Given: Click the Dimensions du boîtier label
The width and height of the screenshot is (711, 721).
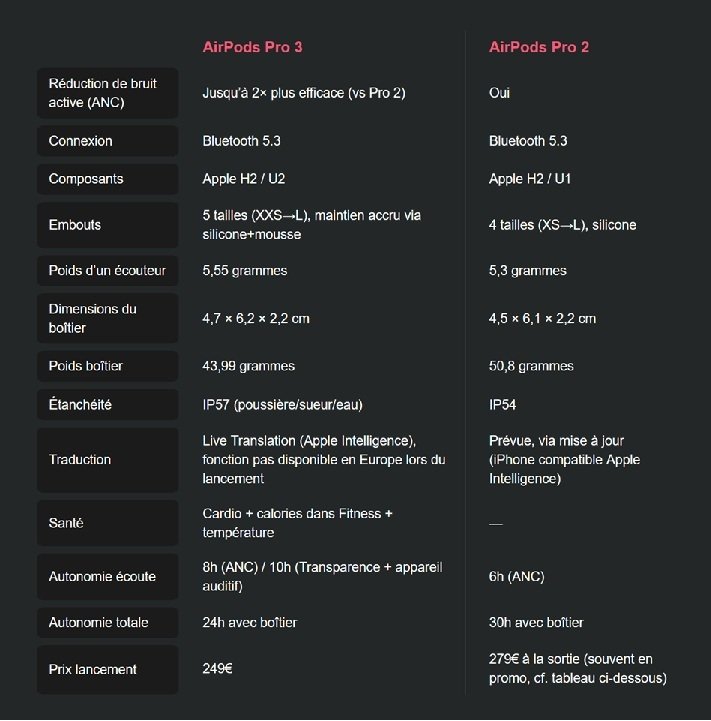Looking at the screenshot, I should [x=92, y=318].
